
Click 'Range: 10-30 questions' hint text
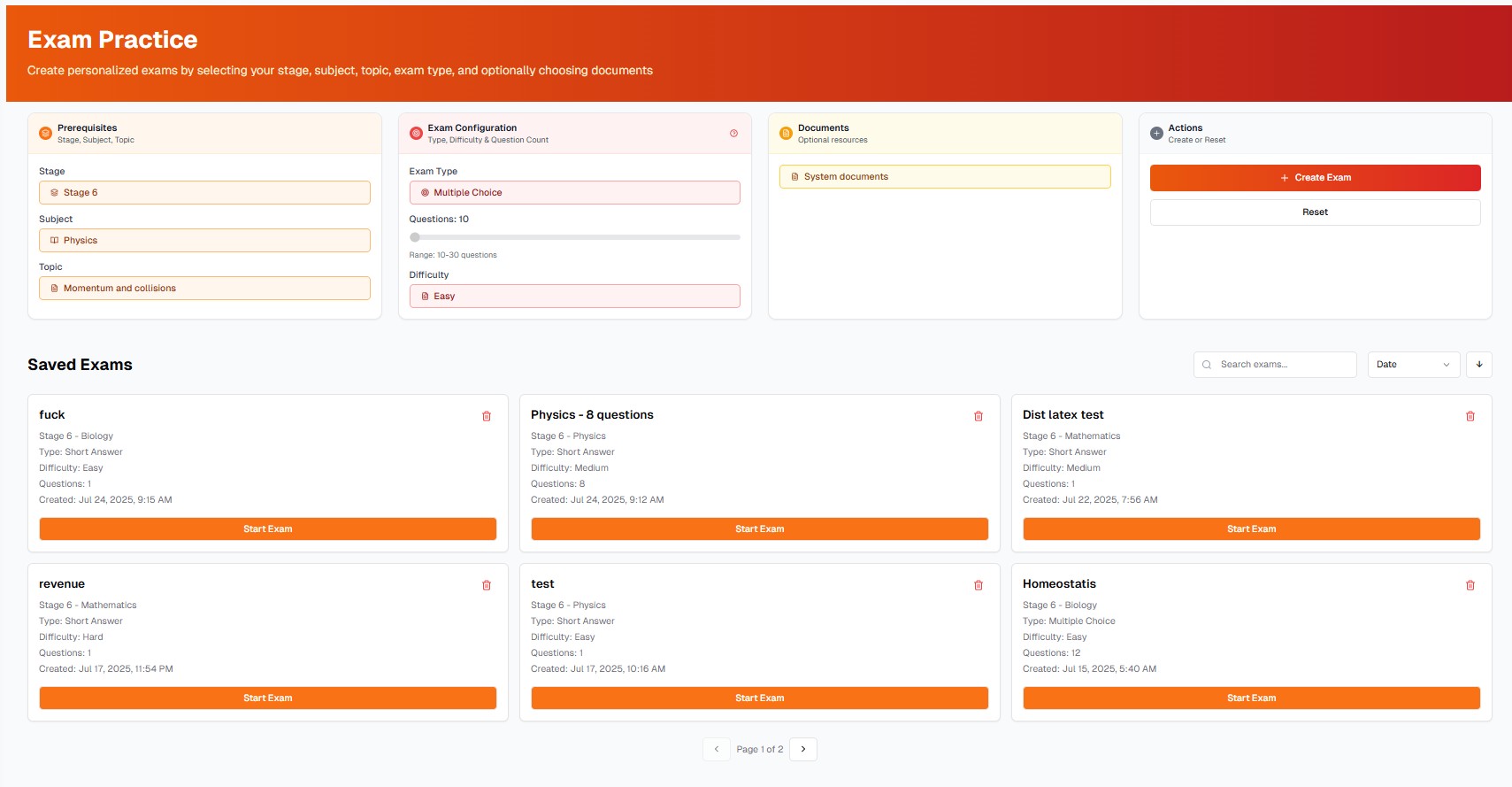pos(453,255)
